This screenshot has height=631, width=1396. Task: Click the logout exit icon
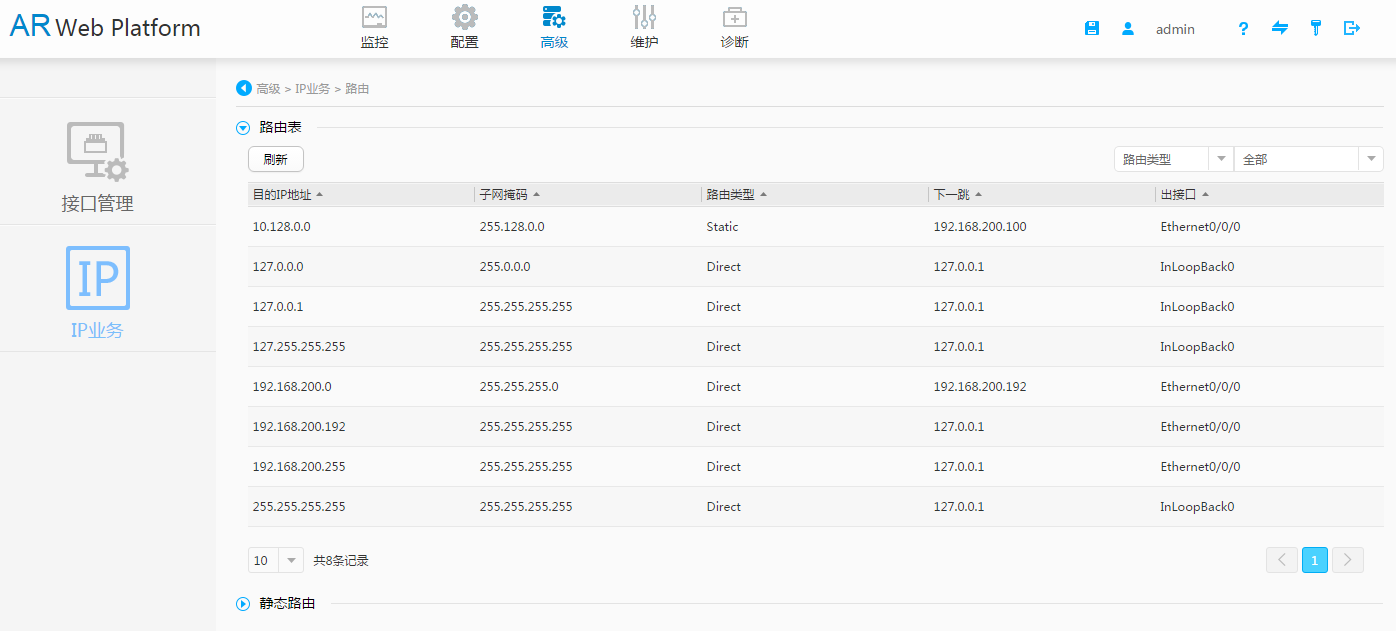pos(1352,28)
